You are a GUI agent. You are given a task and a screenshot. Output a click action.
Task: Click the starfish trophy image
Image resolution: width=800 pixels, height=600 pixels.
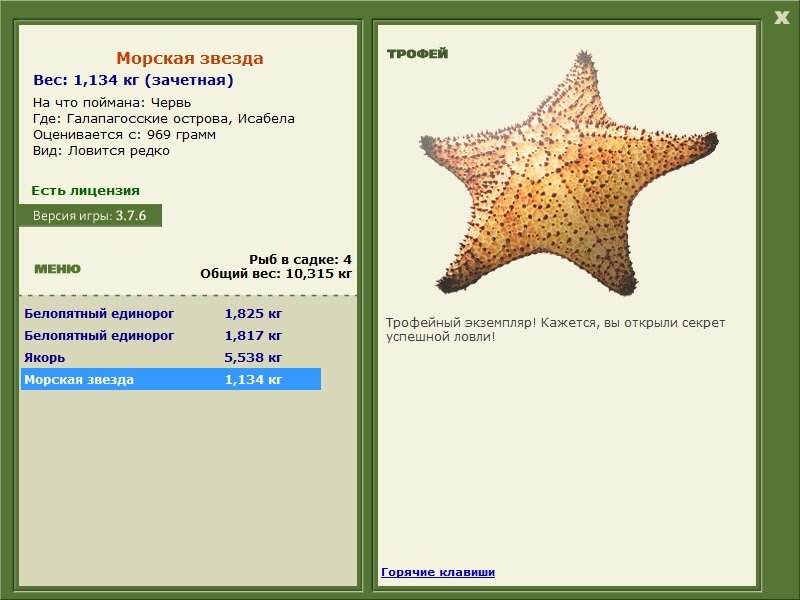click(568, 173)
